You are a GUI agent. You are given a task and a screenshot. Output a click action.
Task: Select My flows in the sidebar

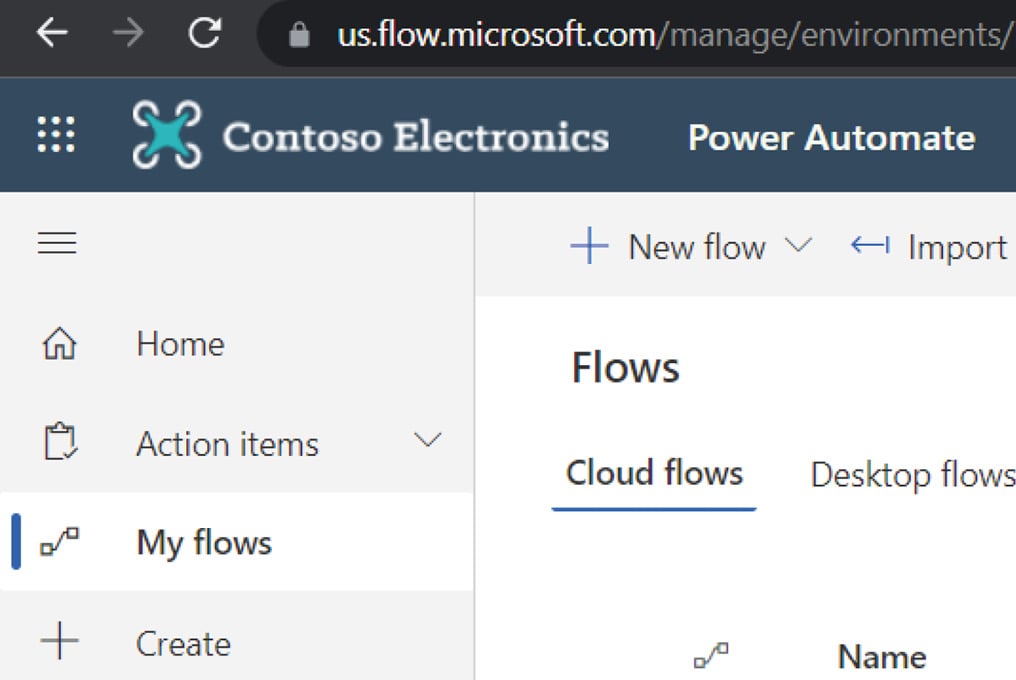[x=204, y=543]
